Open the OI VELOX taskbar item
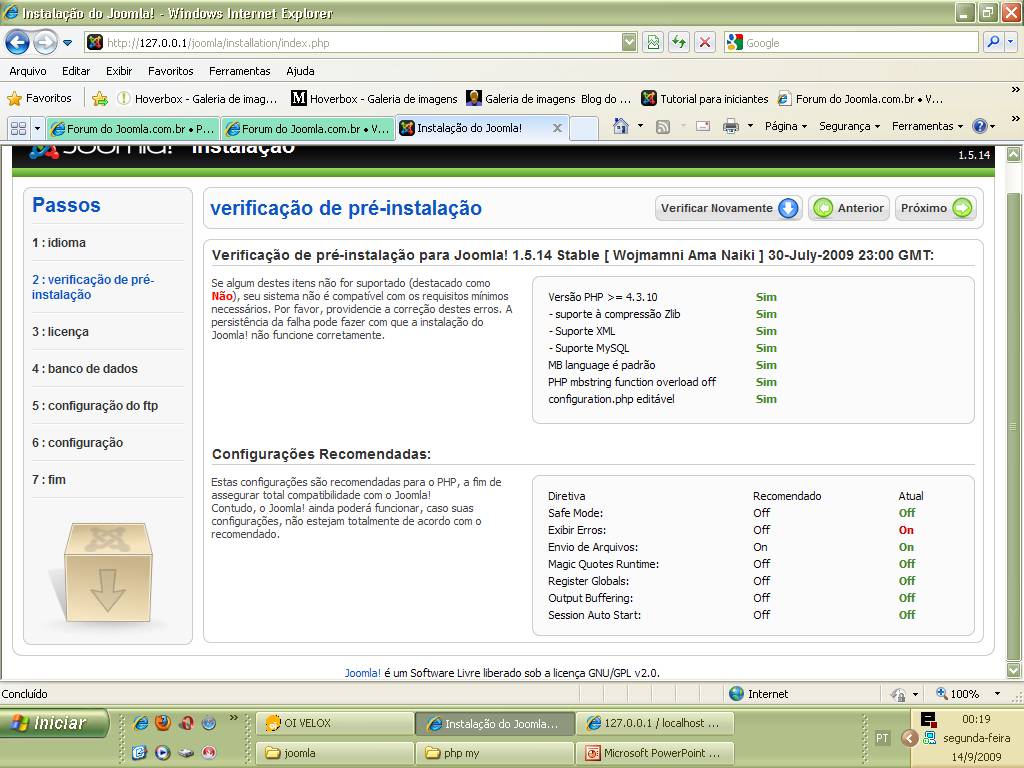This screenshot has height=768, width=1024. coord(334,723)
